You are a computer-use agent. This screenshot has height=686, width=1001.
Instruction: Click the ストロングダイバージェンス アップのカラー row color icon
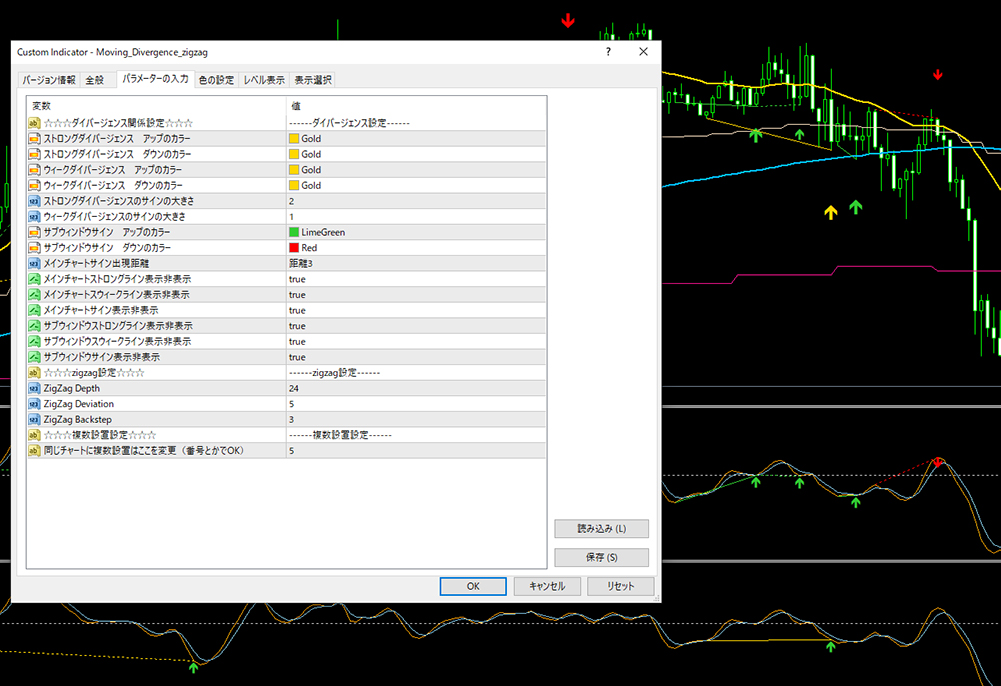[34, 138]
